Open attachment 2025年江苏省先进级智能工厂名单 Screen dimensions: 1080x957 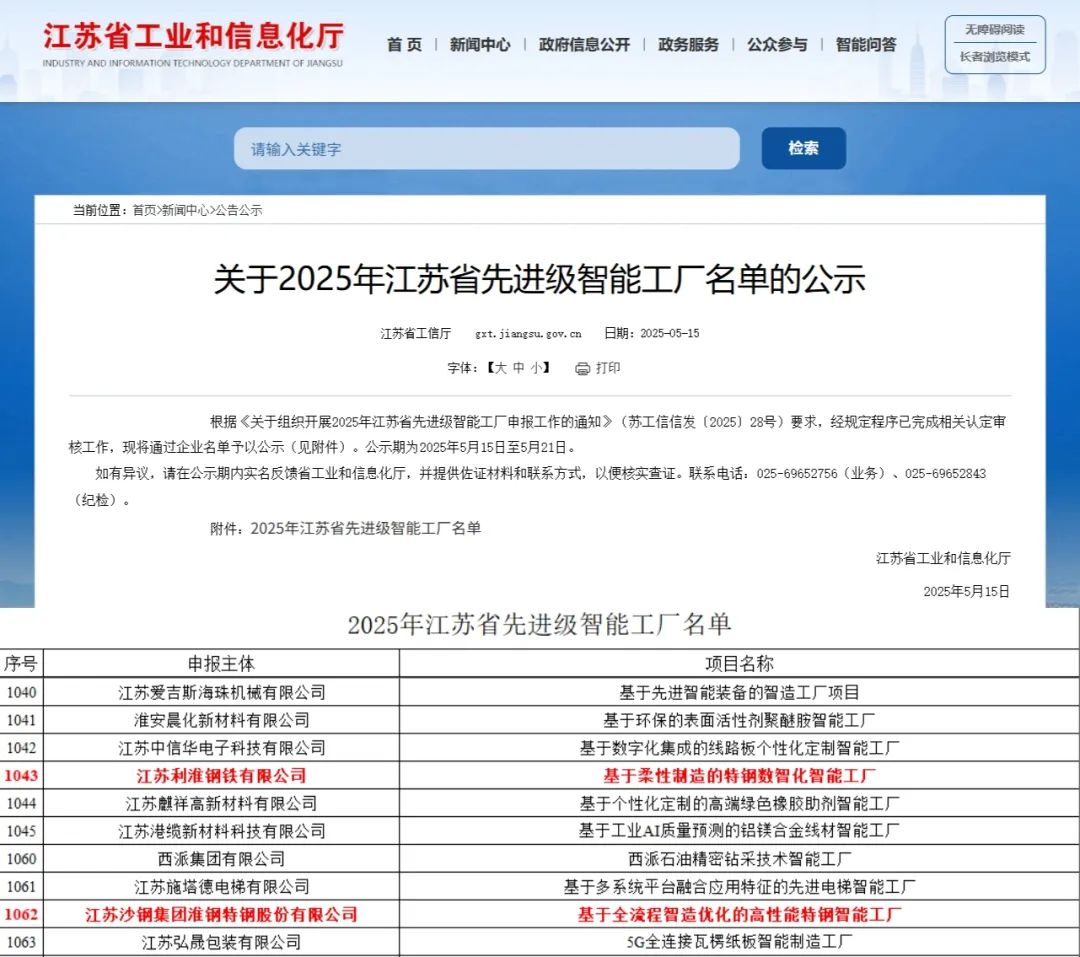tap(366, 528)
